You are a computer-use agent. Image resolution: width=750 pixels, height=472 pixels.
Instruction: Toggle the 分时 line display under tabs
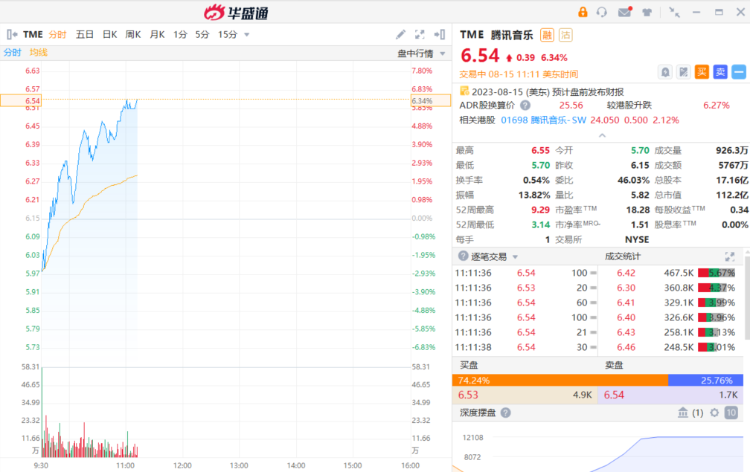pos(12,52)
